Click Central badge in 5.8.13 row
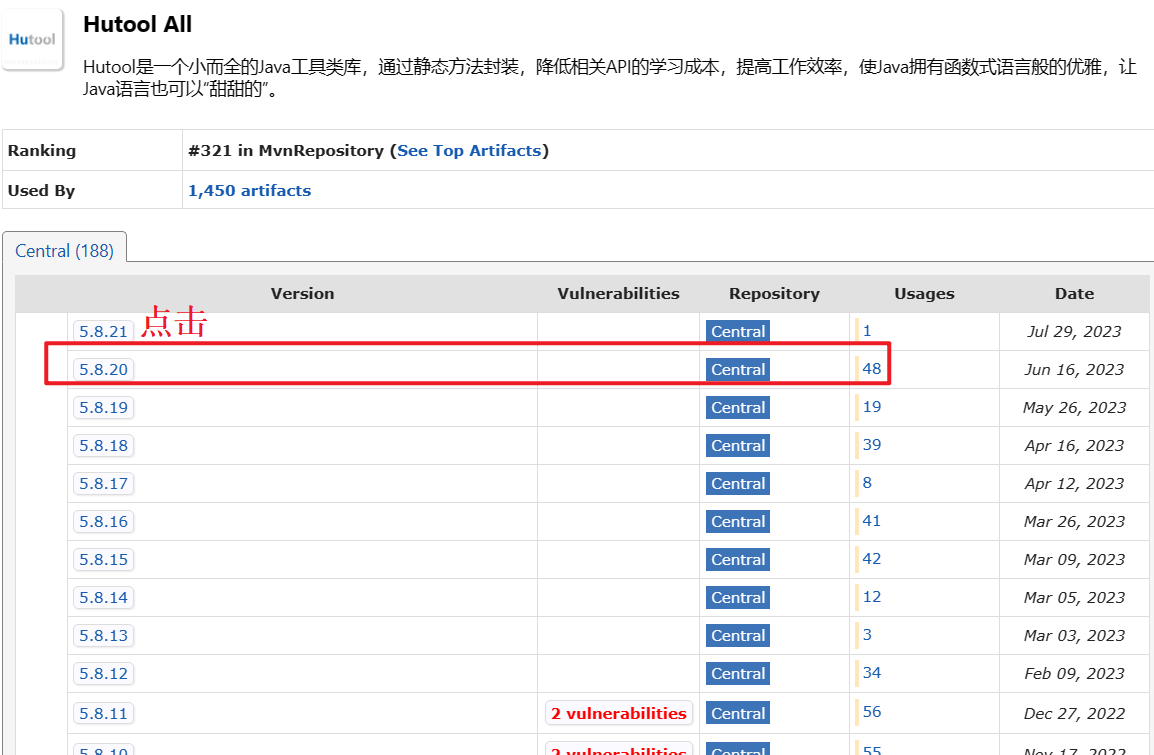 click(x=738, y=636)
